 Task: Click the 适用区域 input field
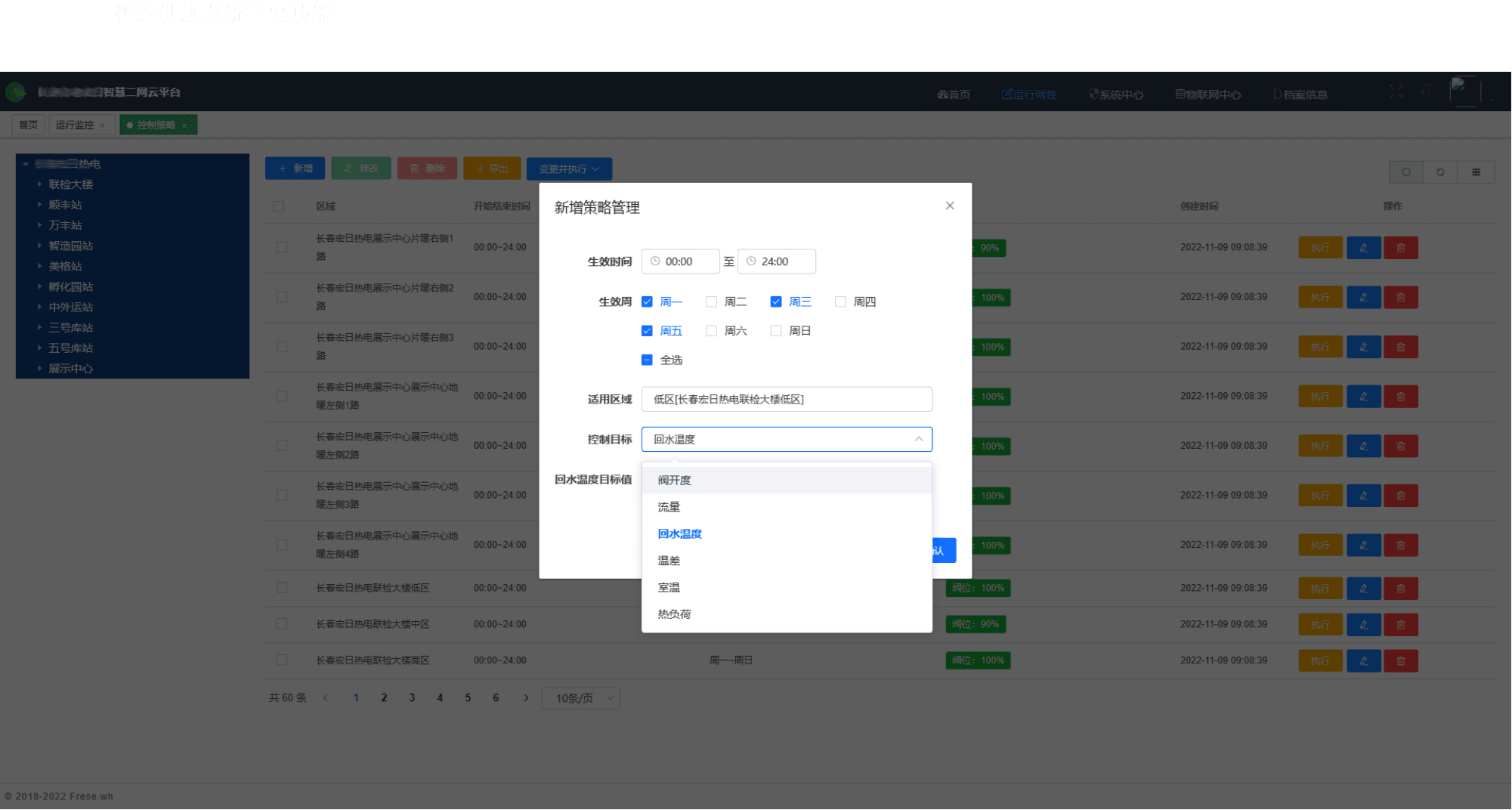point(787,399)
